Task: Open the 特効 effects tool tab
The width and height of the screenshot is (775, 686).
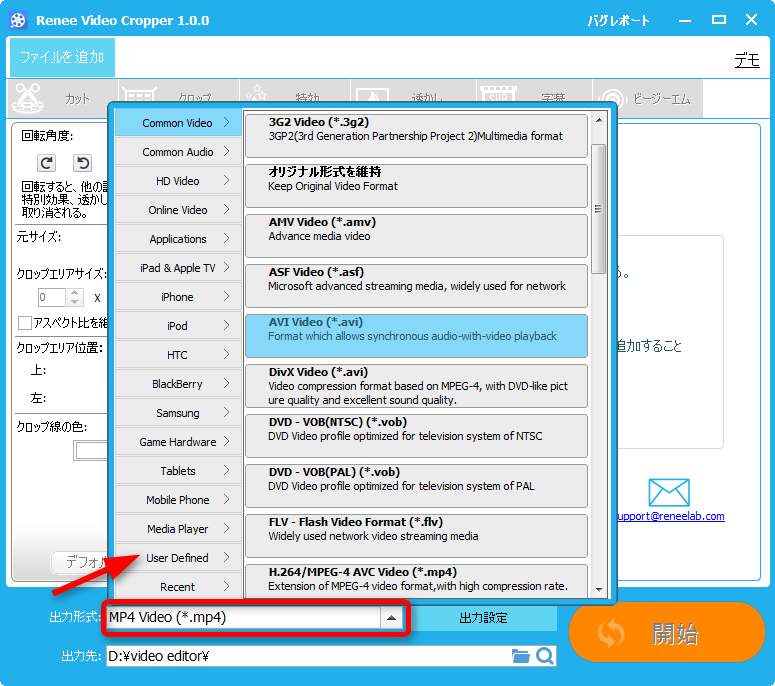Action: pyautogui.click(x=296, y=92)
